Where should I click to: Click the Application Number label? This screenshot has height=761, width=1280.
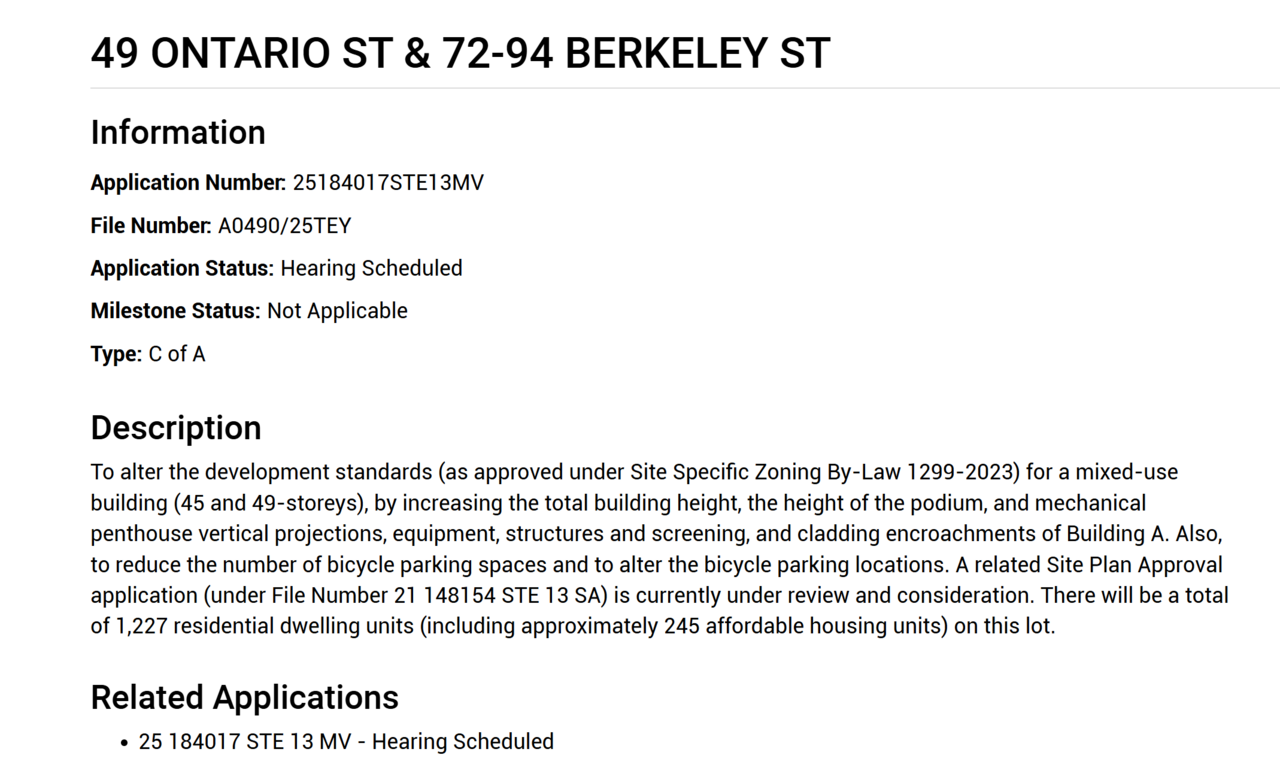pyautogui.click(x=188, y=183)
